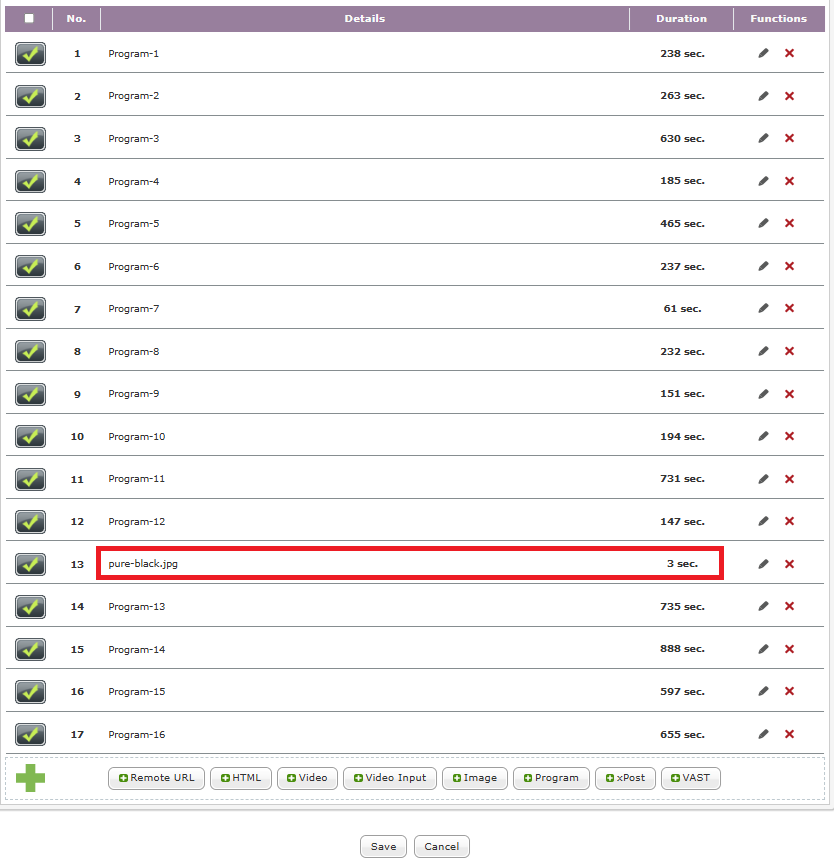
Task: Edit pure-black.jpg item with pencil icon
Action: coord(763,564)
